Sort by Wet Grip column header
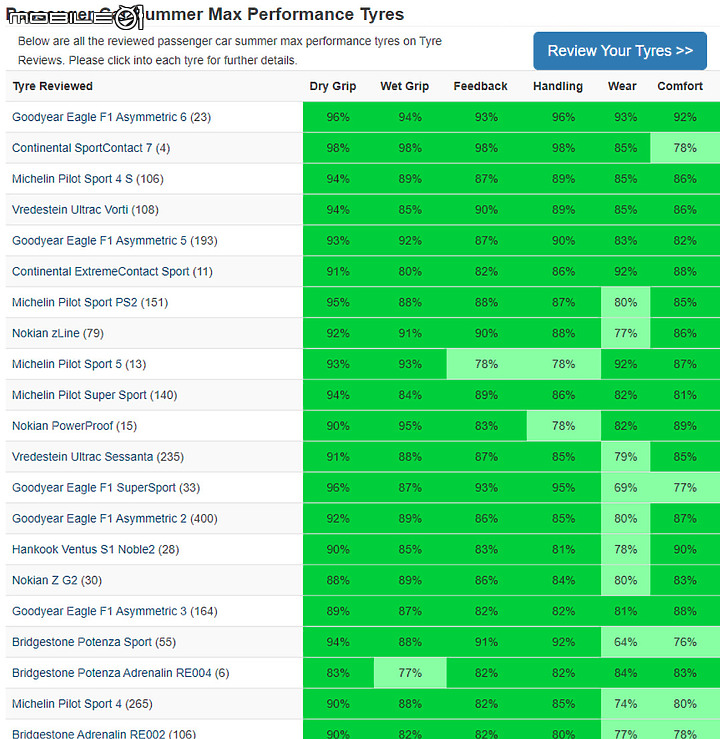 404,86
